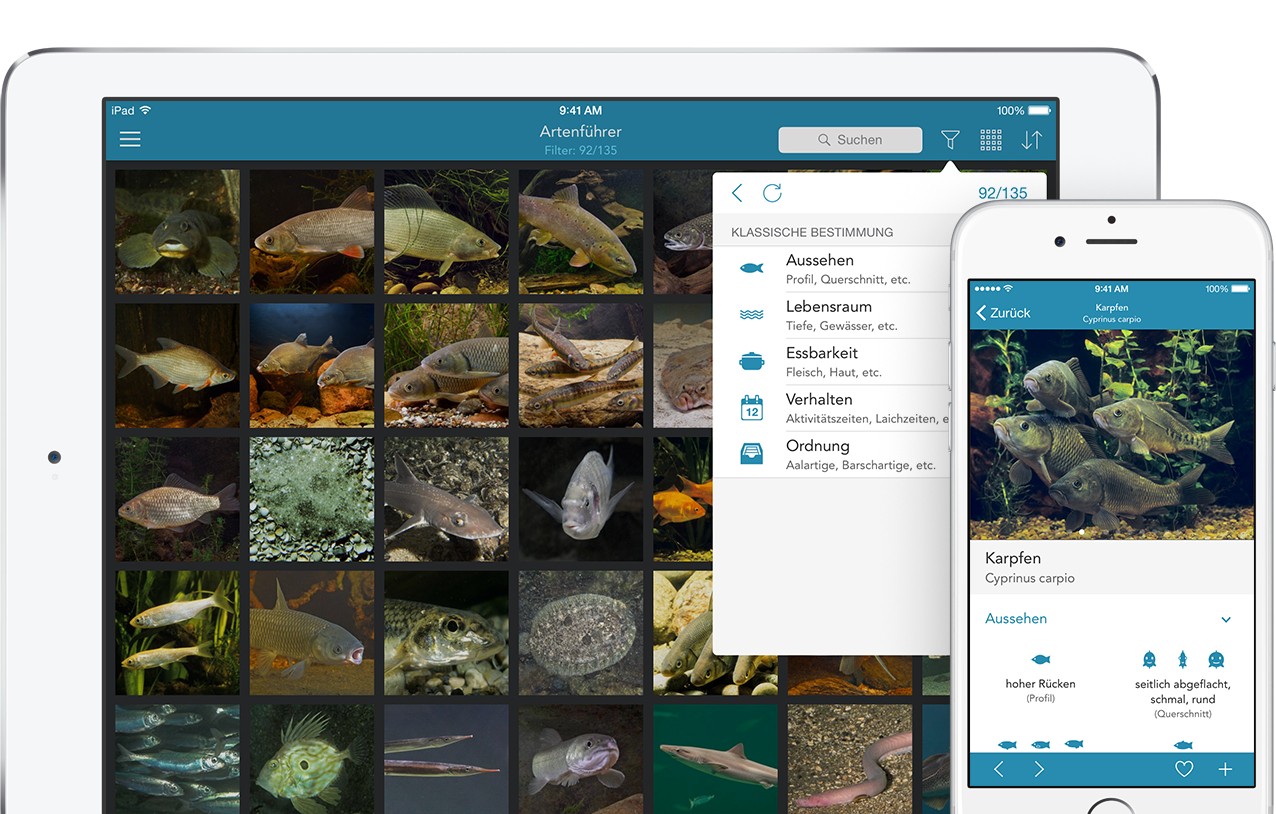Collapse the Aussehen section chevron
This screenshot has height=814, width=1276.
(x=1226, y=620)
